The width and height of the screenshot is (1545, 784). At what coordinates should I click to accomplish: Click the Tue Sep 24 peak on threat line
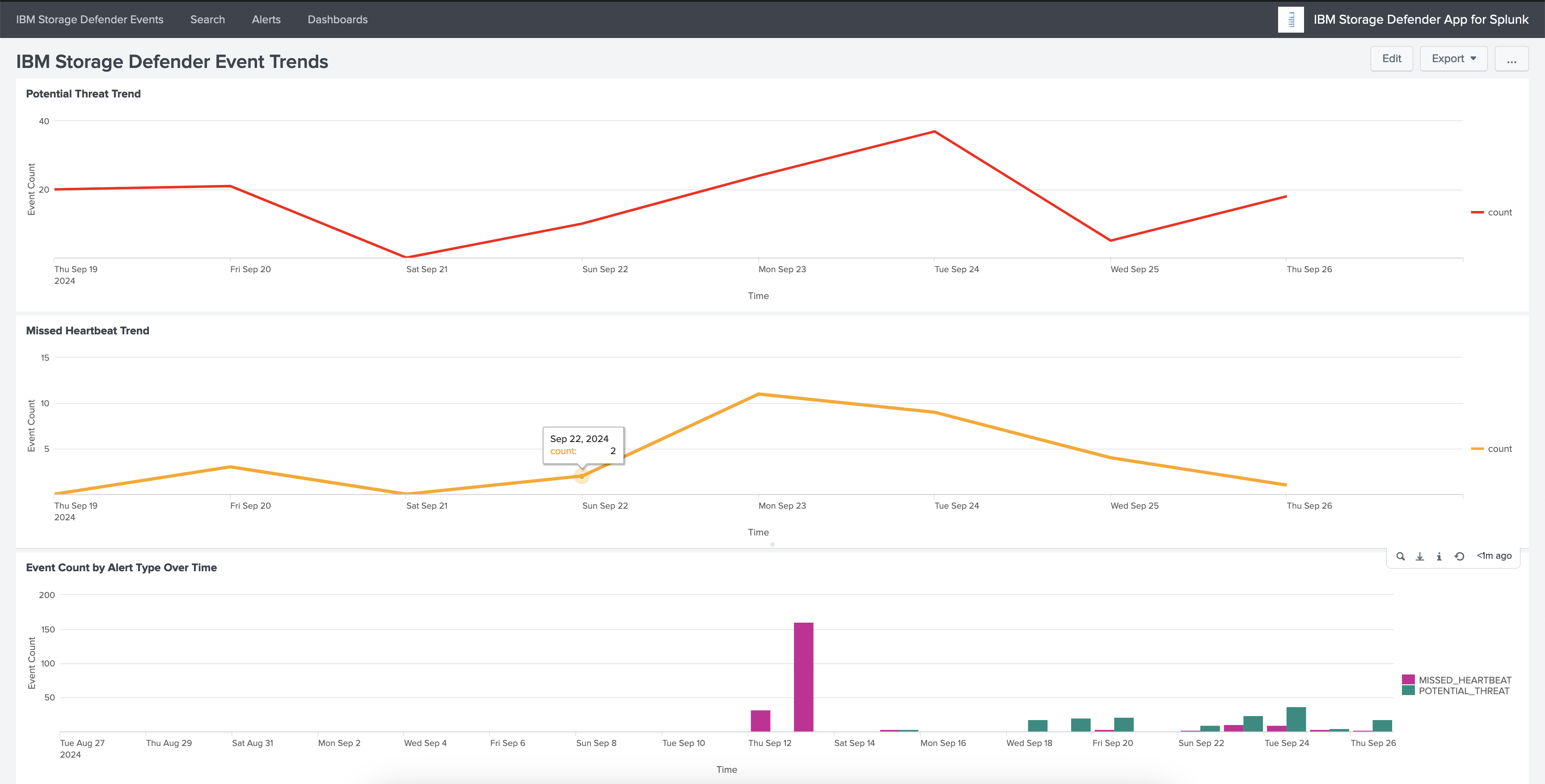(934, 131)
